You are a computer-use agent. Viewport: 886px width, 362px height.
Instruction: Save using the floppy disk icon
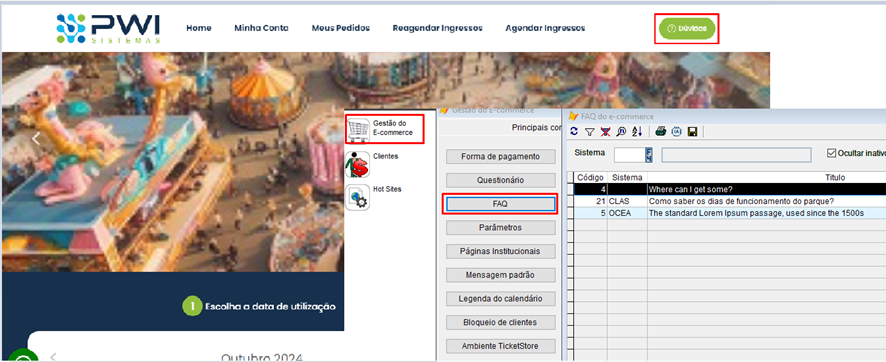coord(692,132)
